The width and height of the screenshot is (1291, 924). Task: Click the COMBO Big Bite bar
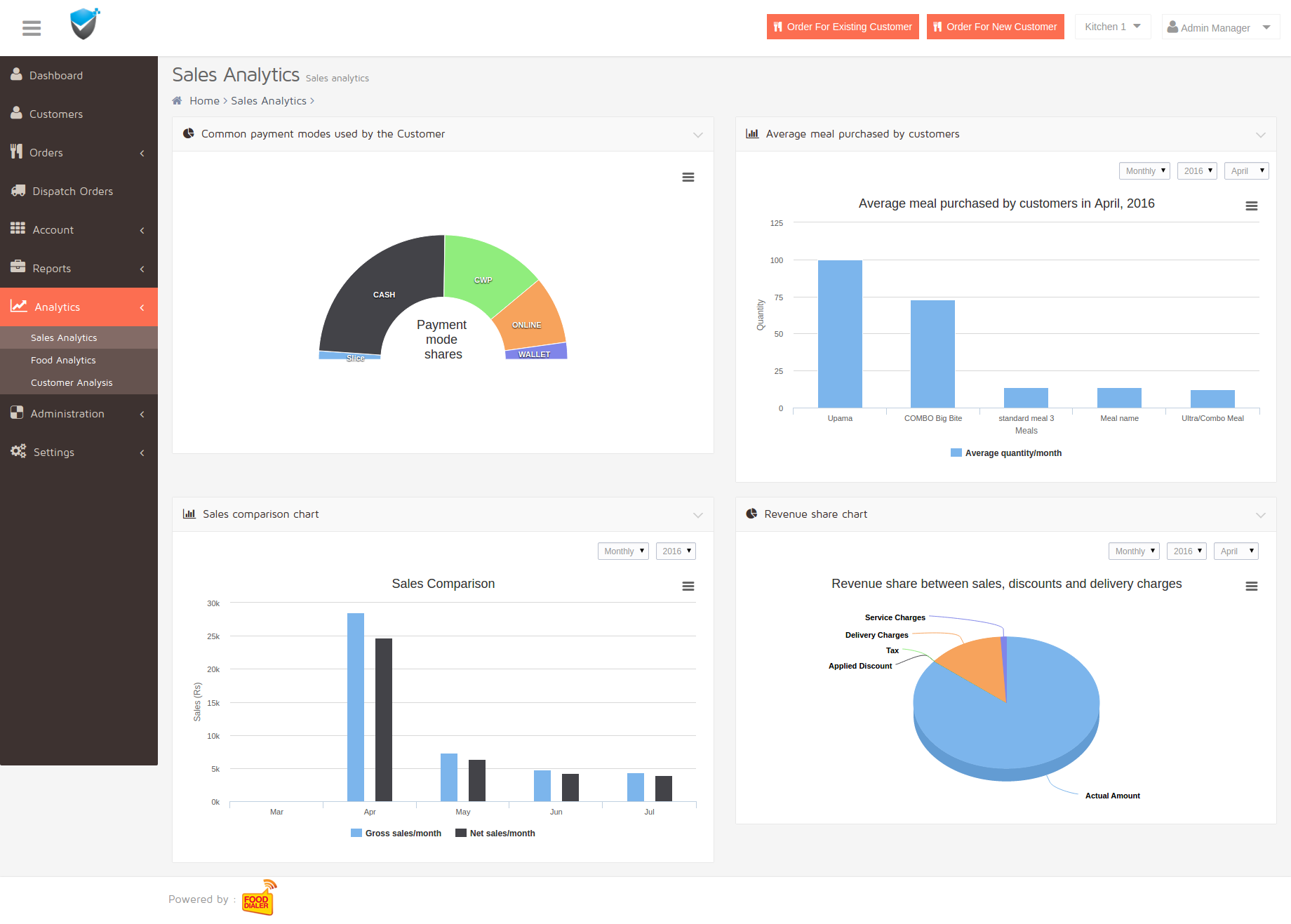pyautogui.click(x=932, y=354)
